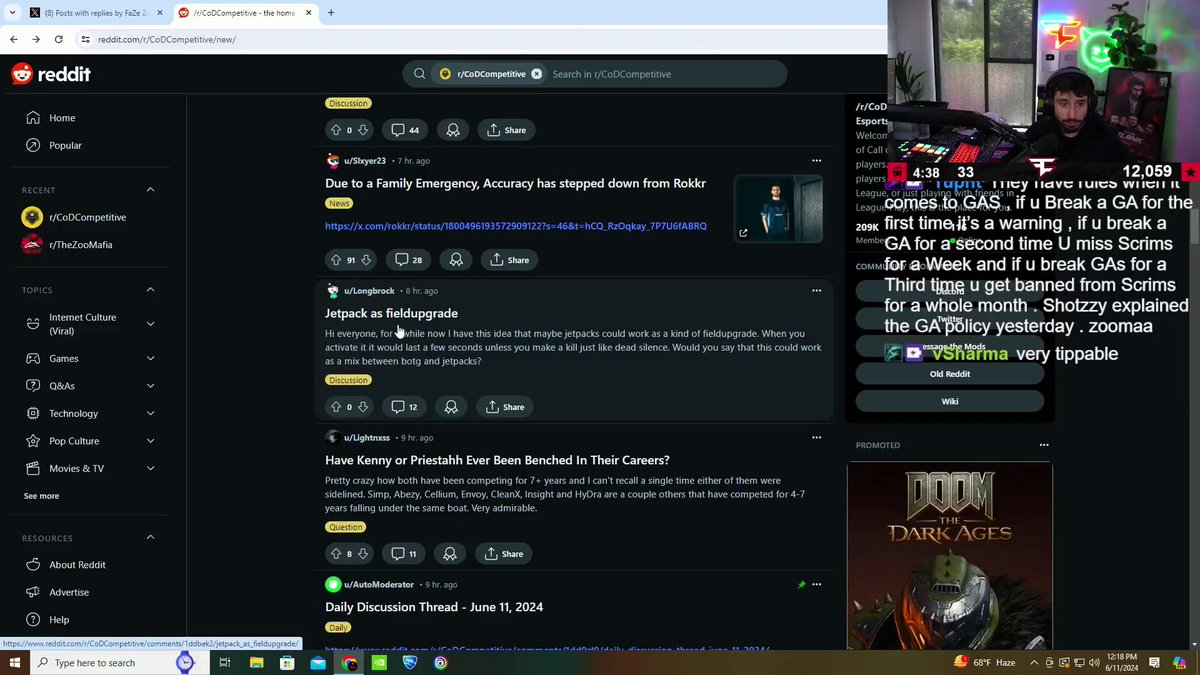1200x675 pixels.
Task: Click the Wiki button
Action: tap(949, 401)
